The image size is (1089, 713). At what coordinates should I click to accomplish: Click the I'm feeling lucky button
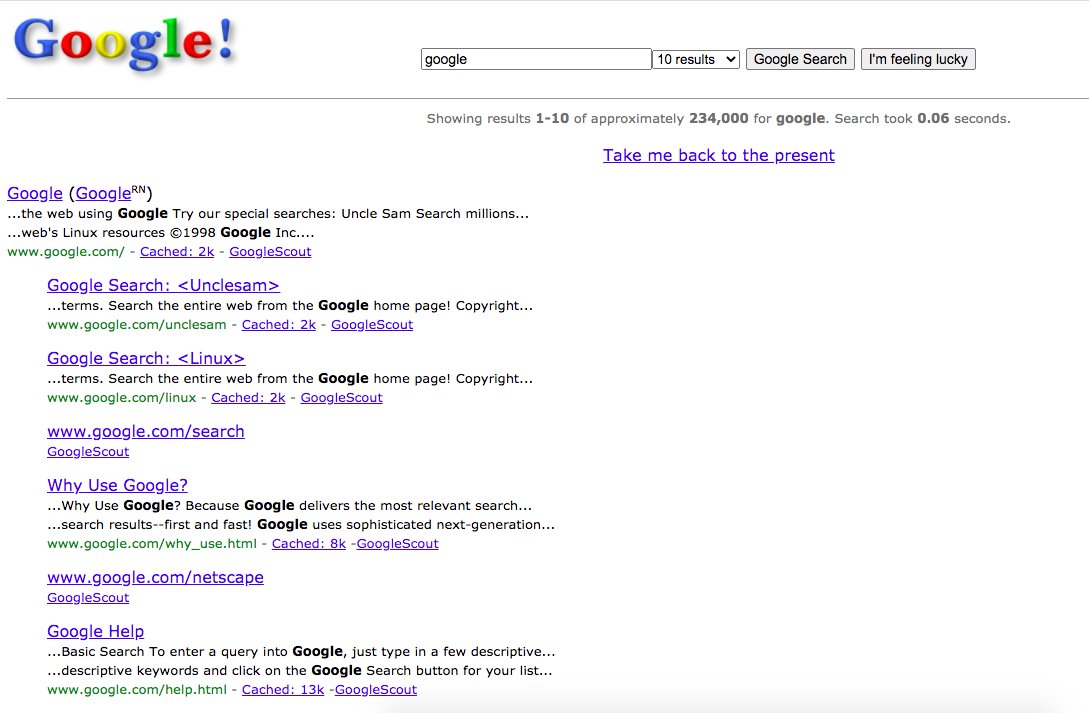point(918,59)
